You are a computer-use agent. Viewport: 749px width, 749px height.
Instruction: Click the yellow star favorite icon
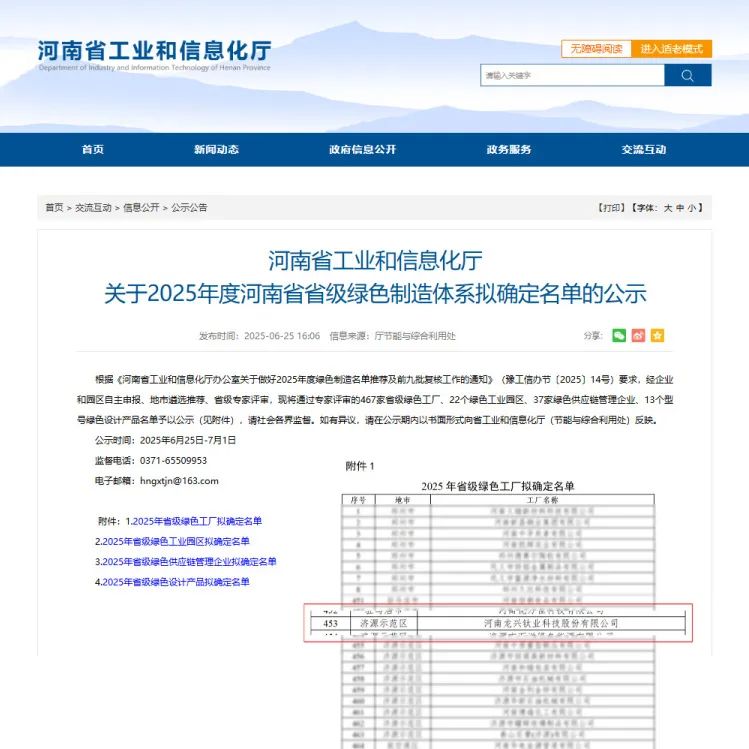(x=657, y=335)
